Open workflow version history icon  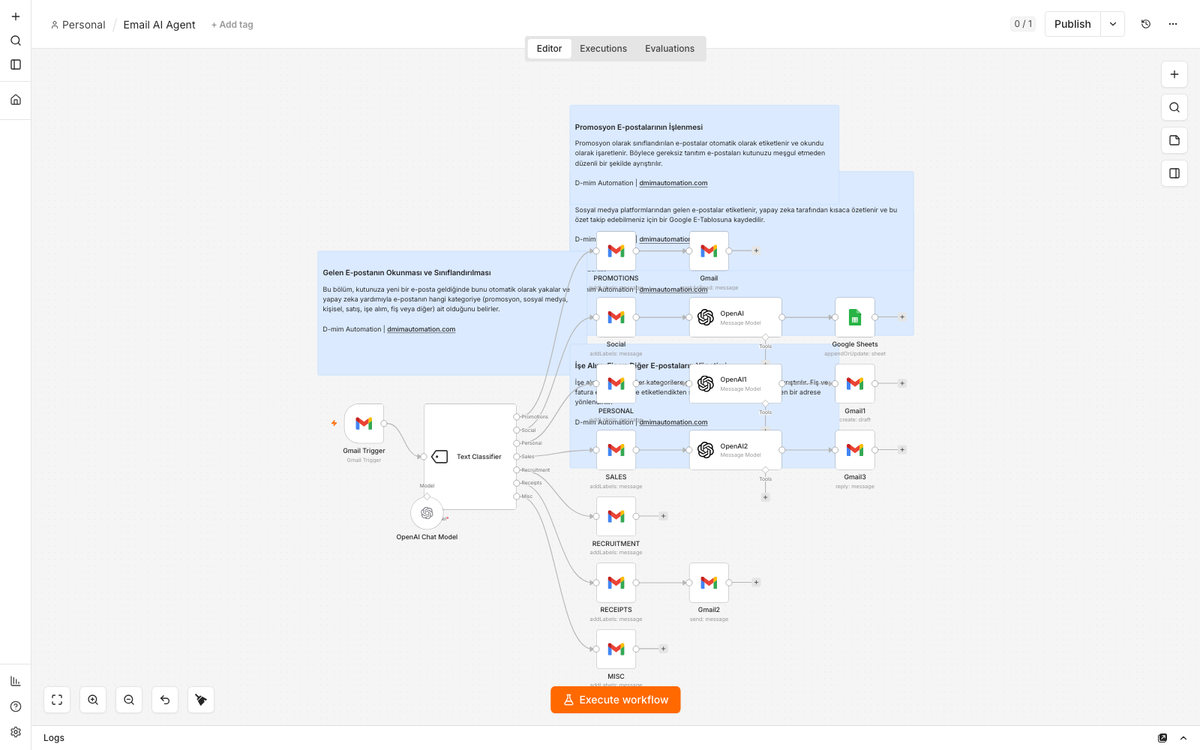coord(1146,24)
